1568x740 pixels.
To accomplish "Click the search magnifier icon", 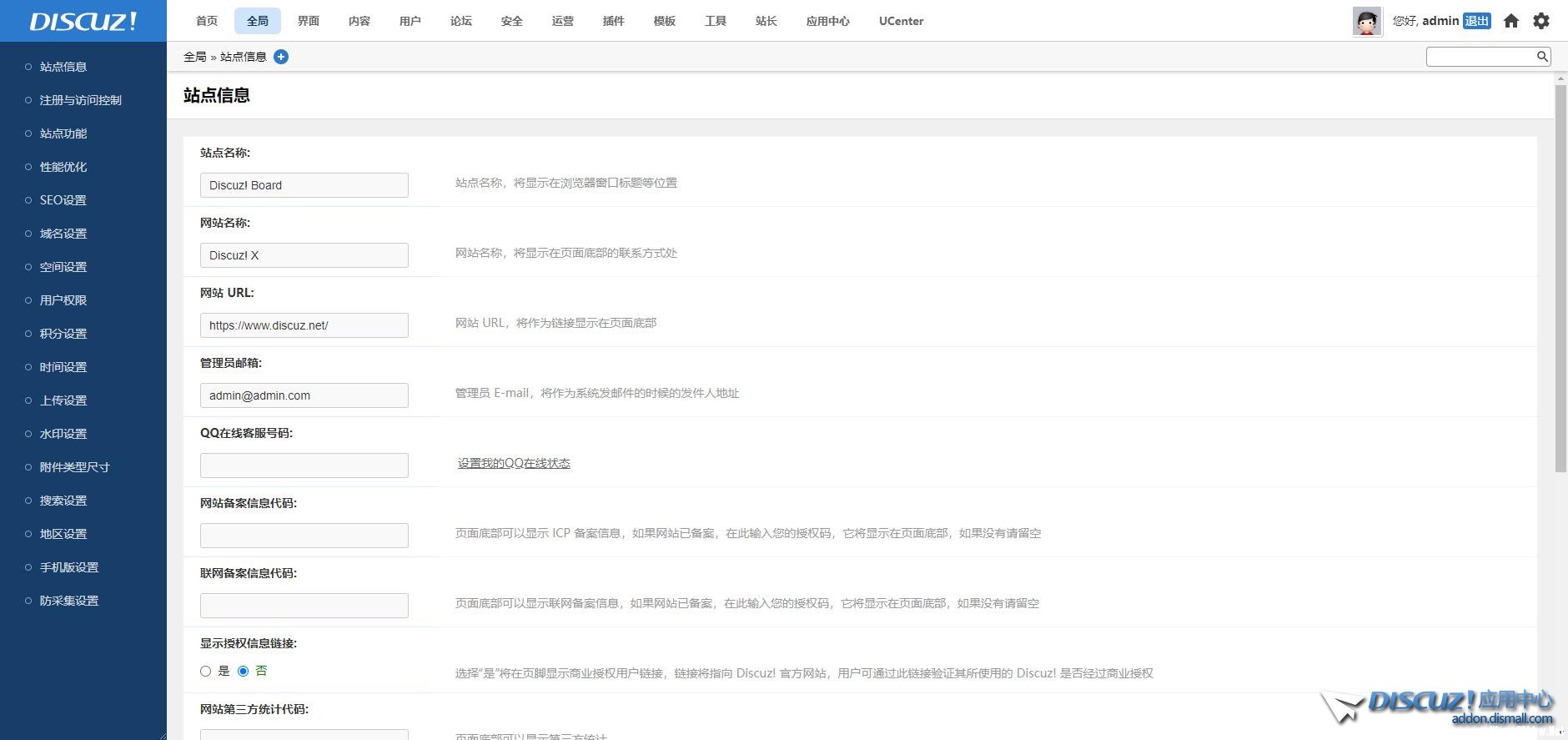I will (x=1542, y=57).
